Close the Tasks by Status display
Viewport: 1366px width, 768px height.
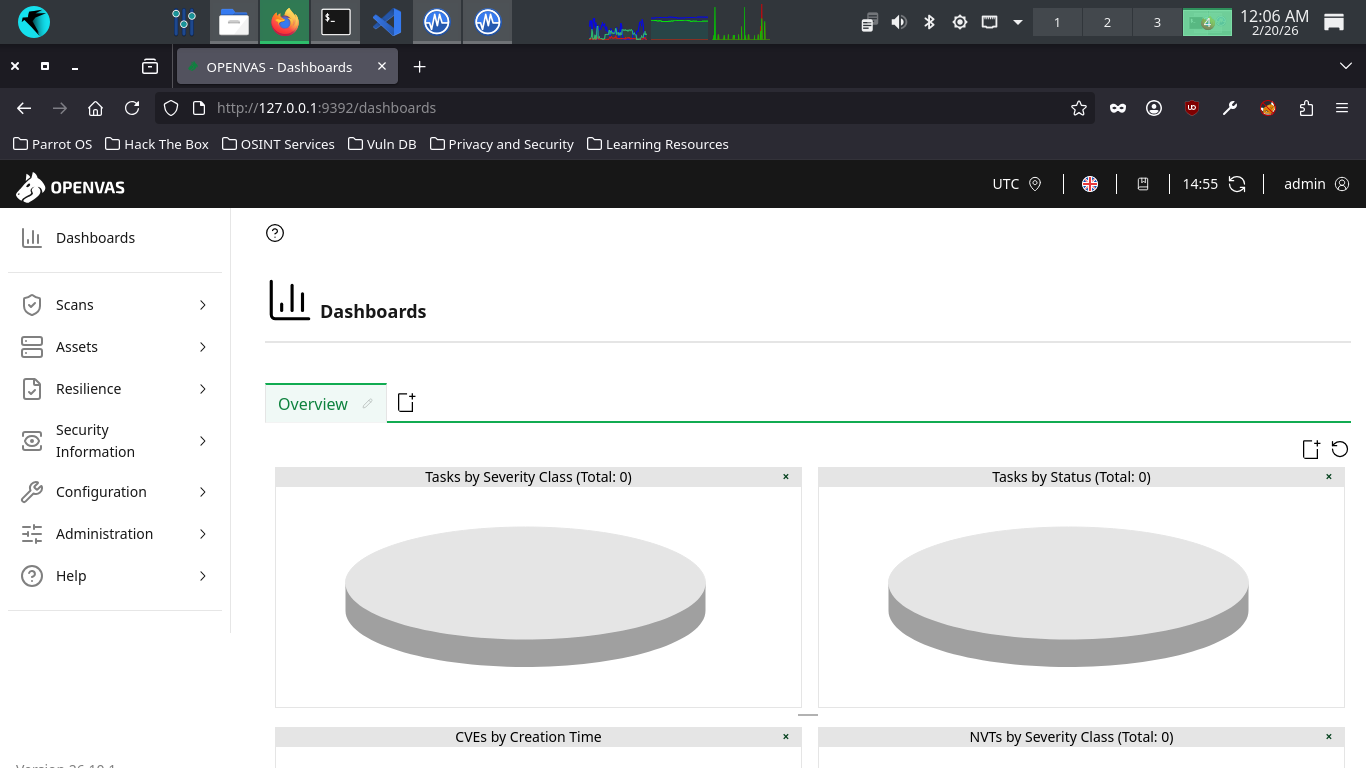1329,477
